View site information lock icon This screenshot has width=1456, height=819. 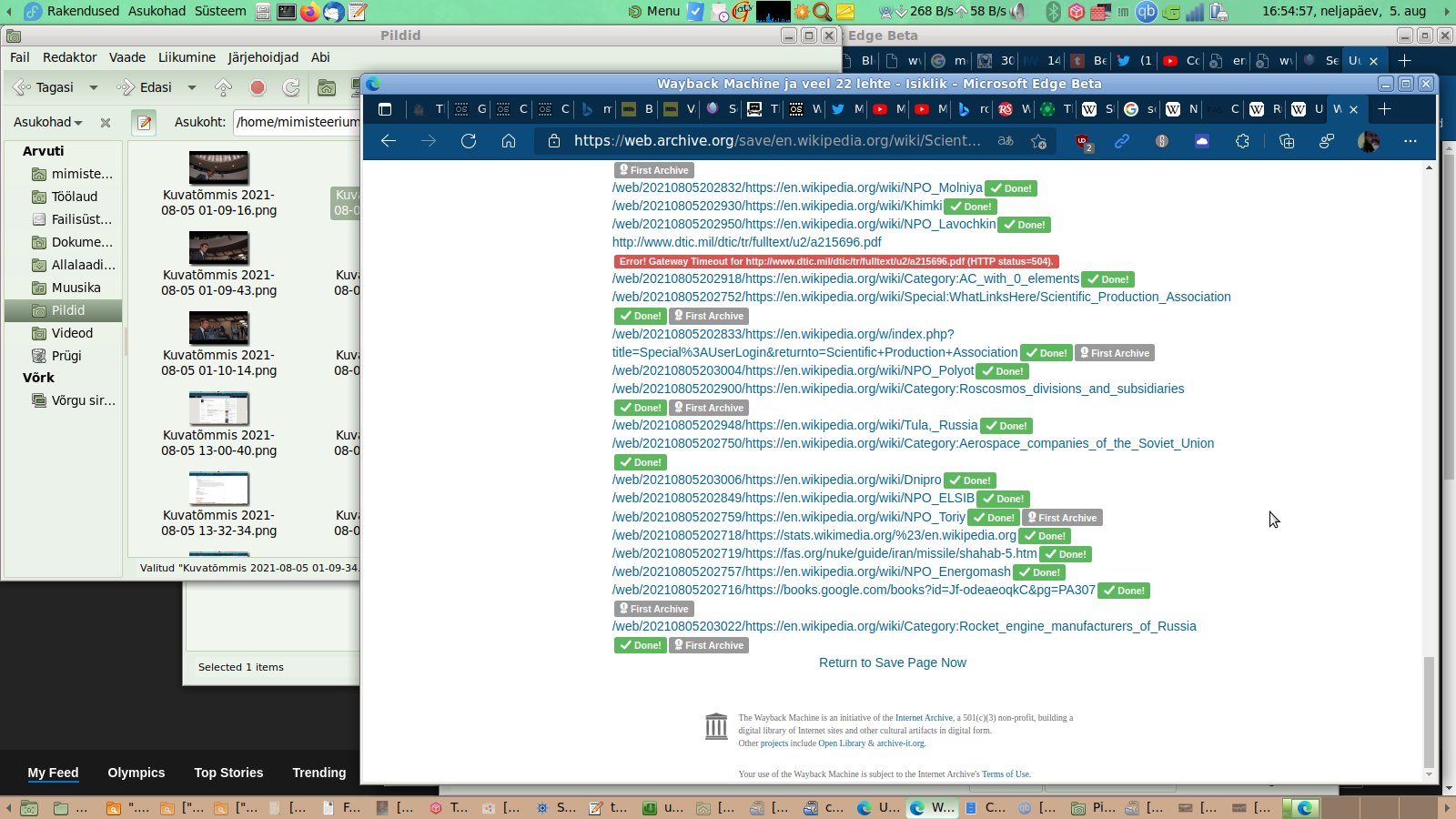pyautogui.click(x=553, y=141)
